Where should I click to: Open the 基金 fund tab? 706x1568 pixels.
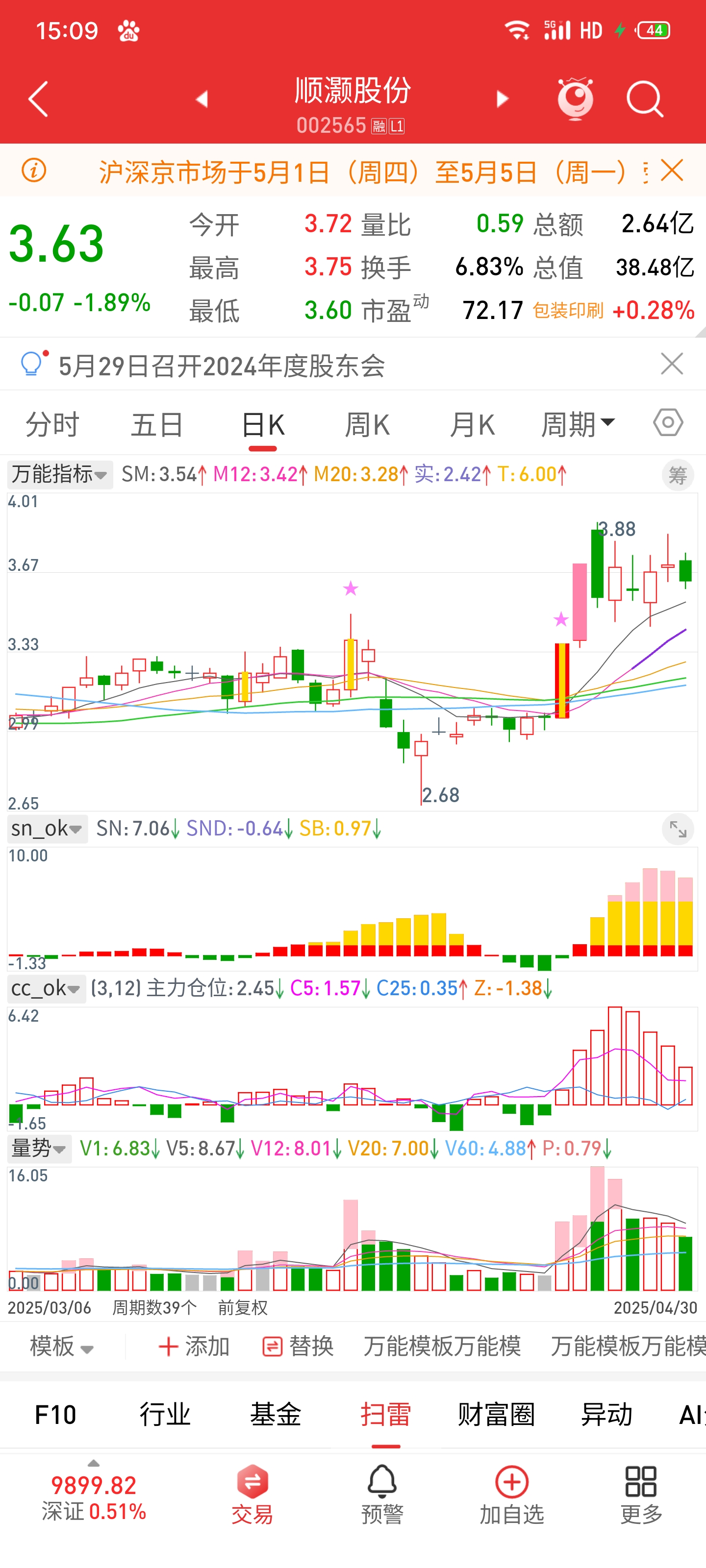[276, 1415]
